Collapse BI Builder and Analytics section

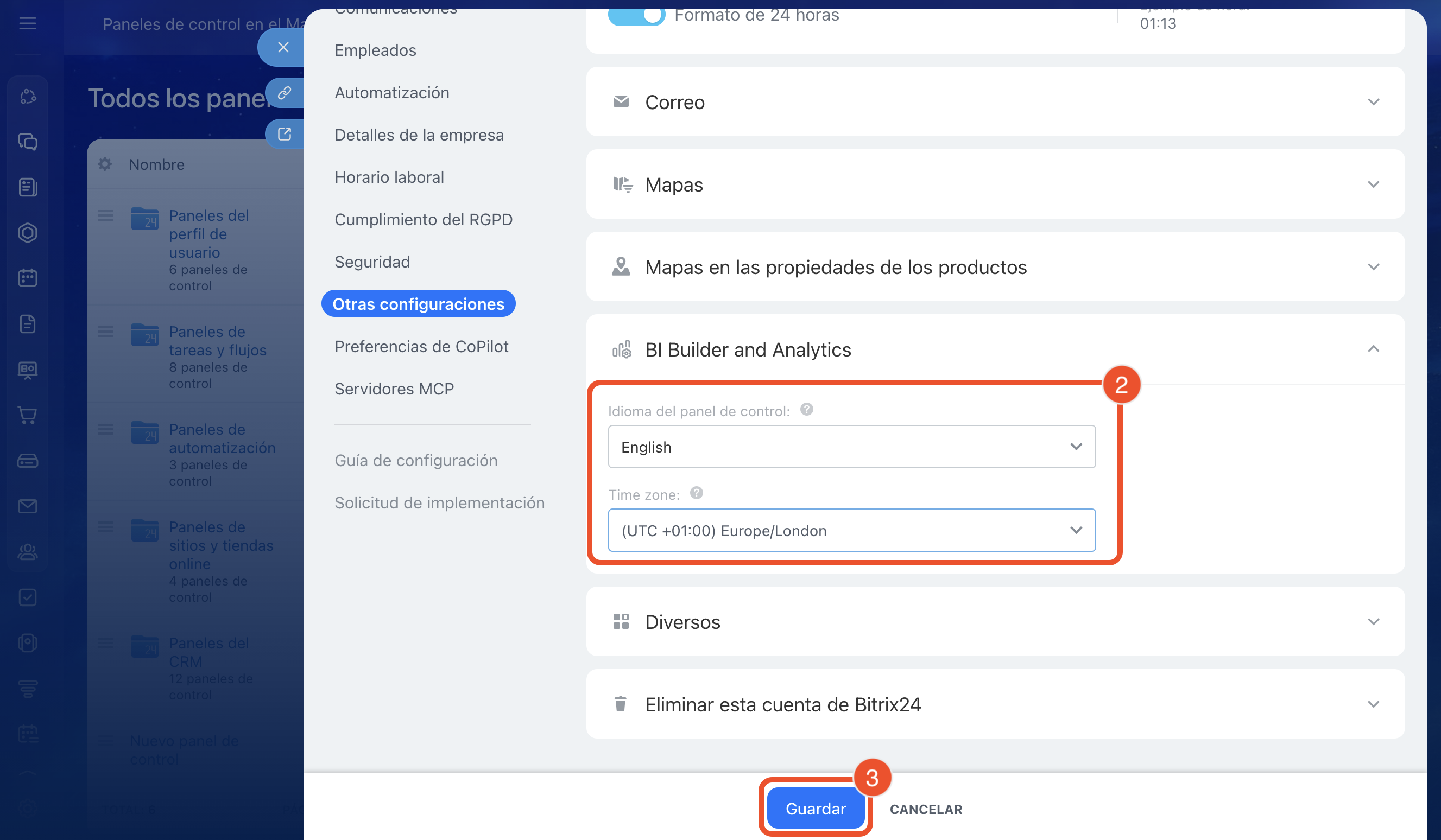(1373, 349)
